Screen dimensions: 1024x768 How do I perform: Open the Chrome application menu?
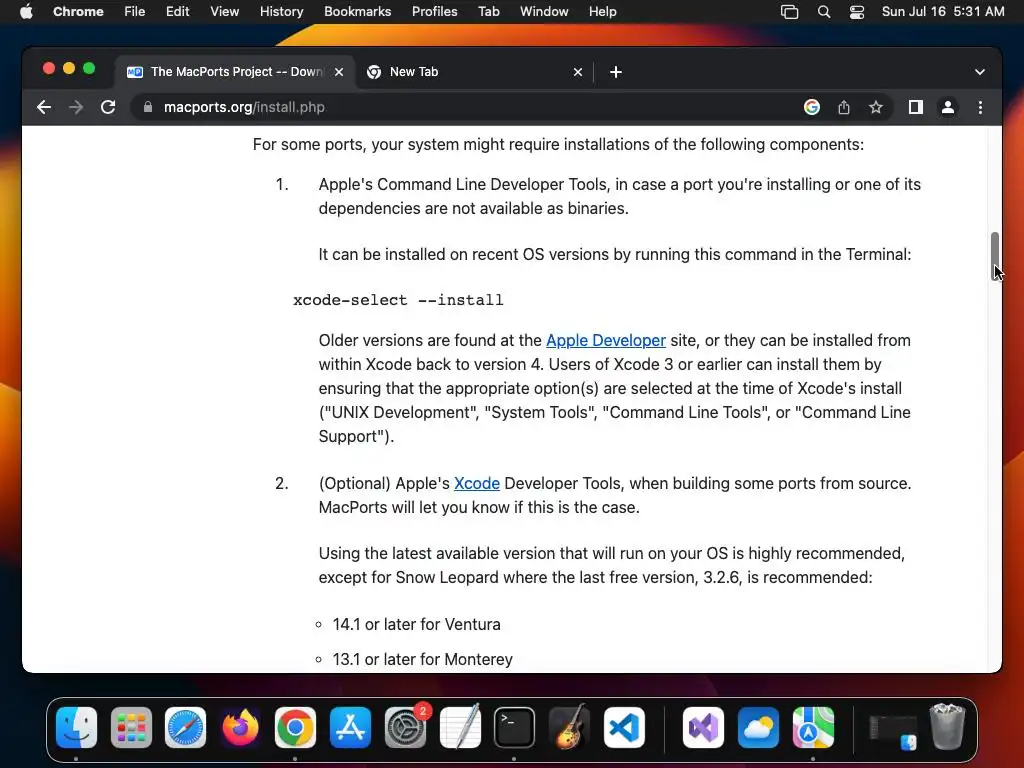click(x=78, y=12)
